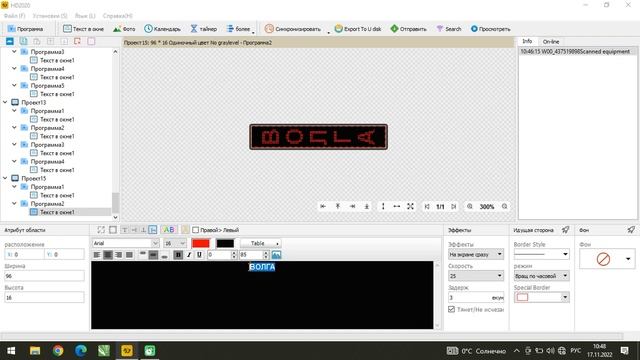This screenshot has height=360, width=640.
Task: Click move-up icon above project tree
Action: click(51, 41)
